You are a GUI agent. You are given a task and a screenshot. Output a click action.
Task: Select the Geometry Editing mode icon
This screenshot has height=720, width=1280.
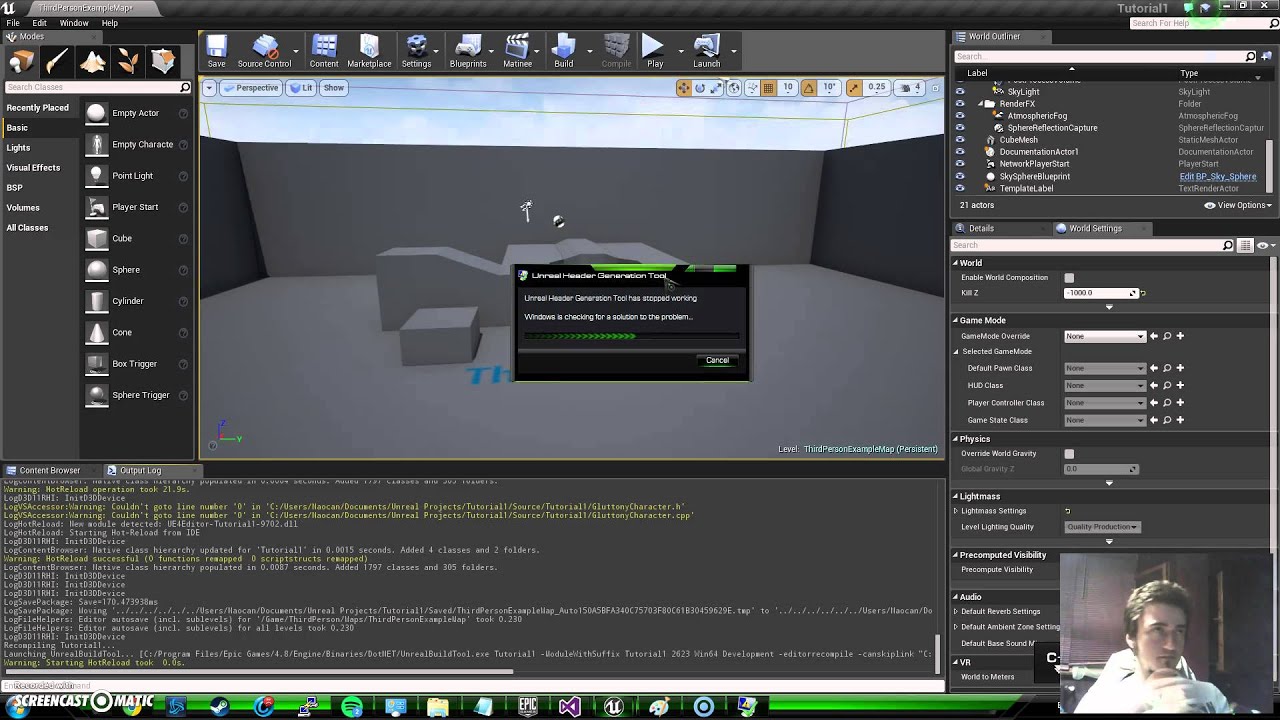coord(163,62)
